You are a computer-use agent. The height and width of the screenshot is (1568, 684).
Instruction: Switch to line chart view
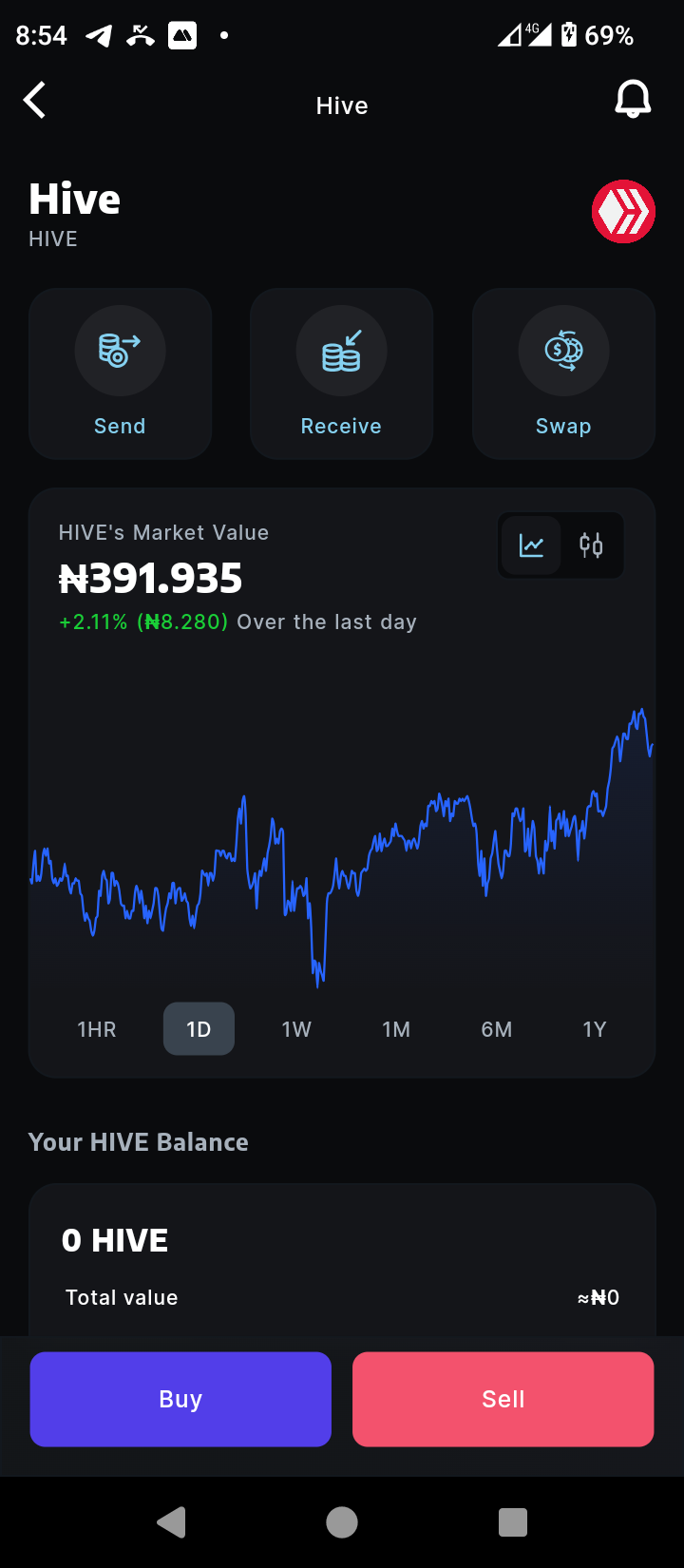click(531, 545)
